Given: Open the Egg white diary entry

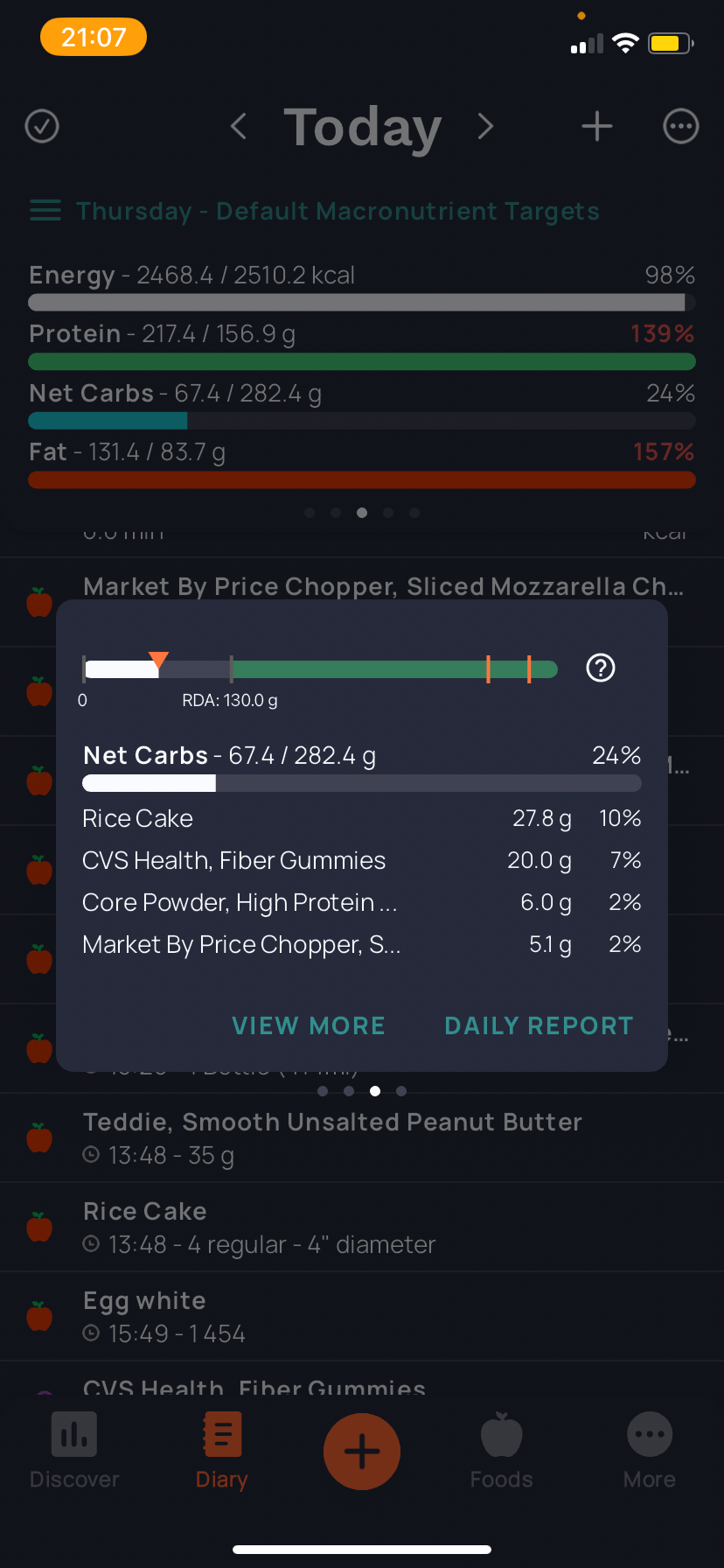Looking at the screenshot, I should pos(362,1316).
